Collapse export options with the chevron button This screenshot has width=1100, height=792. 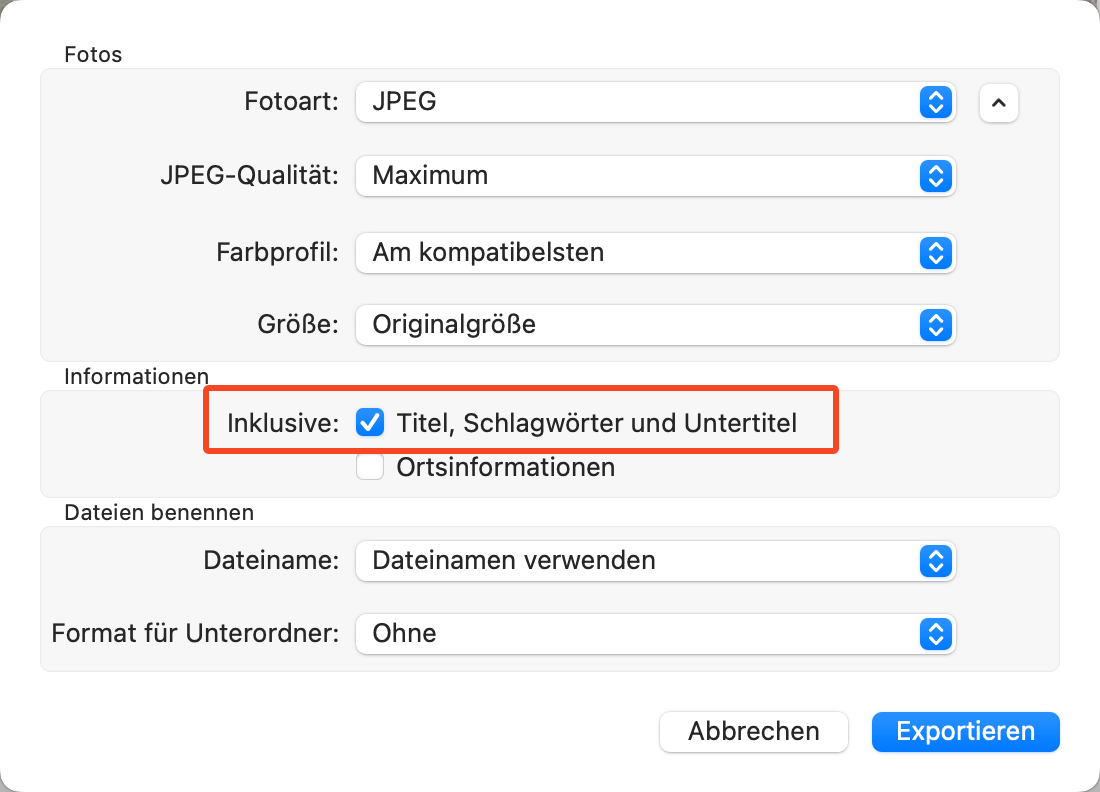(999, 102)
